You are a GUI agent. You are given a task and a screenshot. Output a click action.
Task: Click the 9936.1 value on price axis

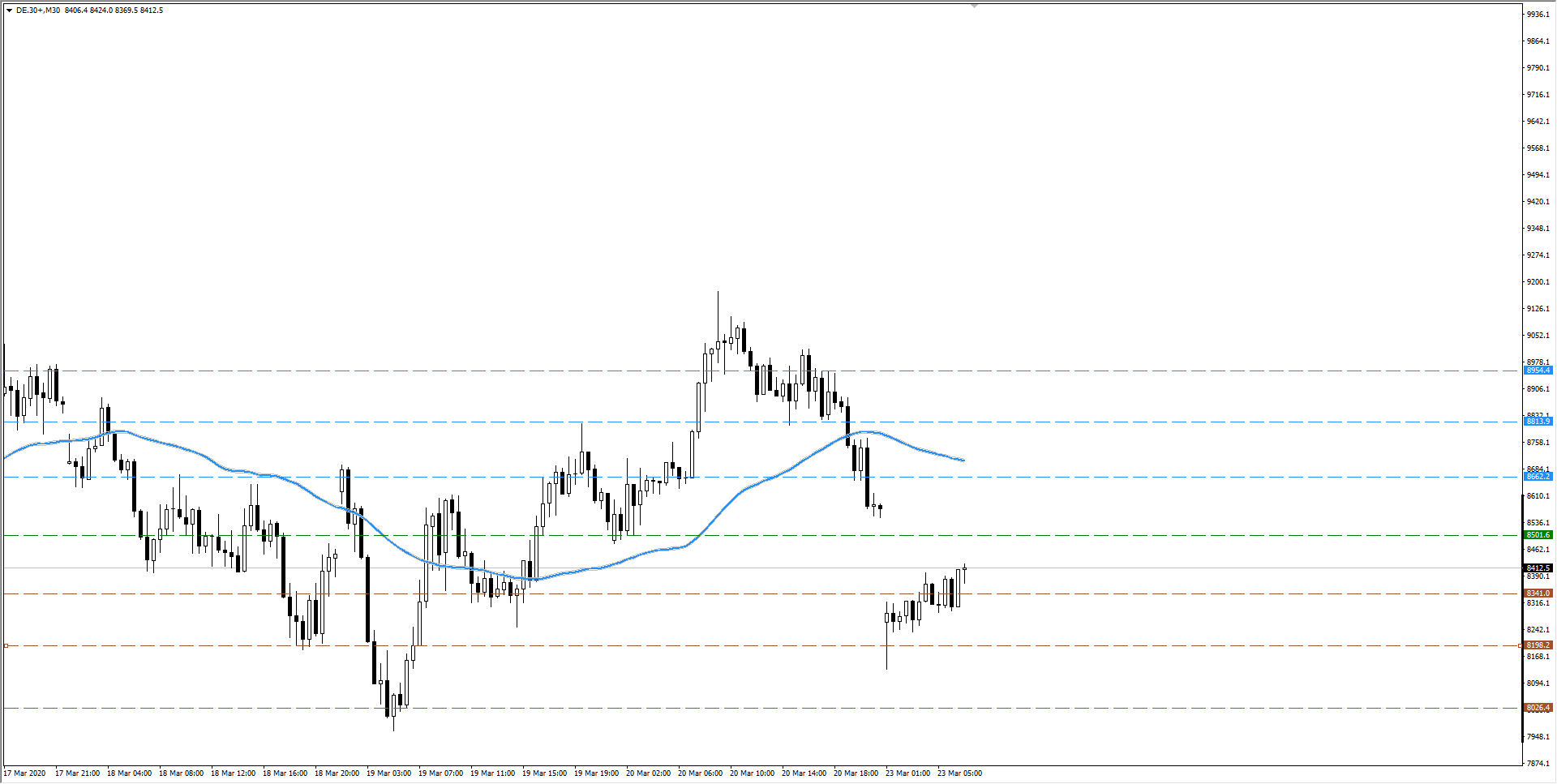[x=1538, y=15]
